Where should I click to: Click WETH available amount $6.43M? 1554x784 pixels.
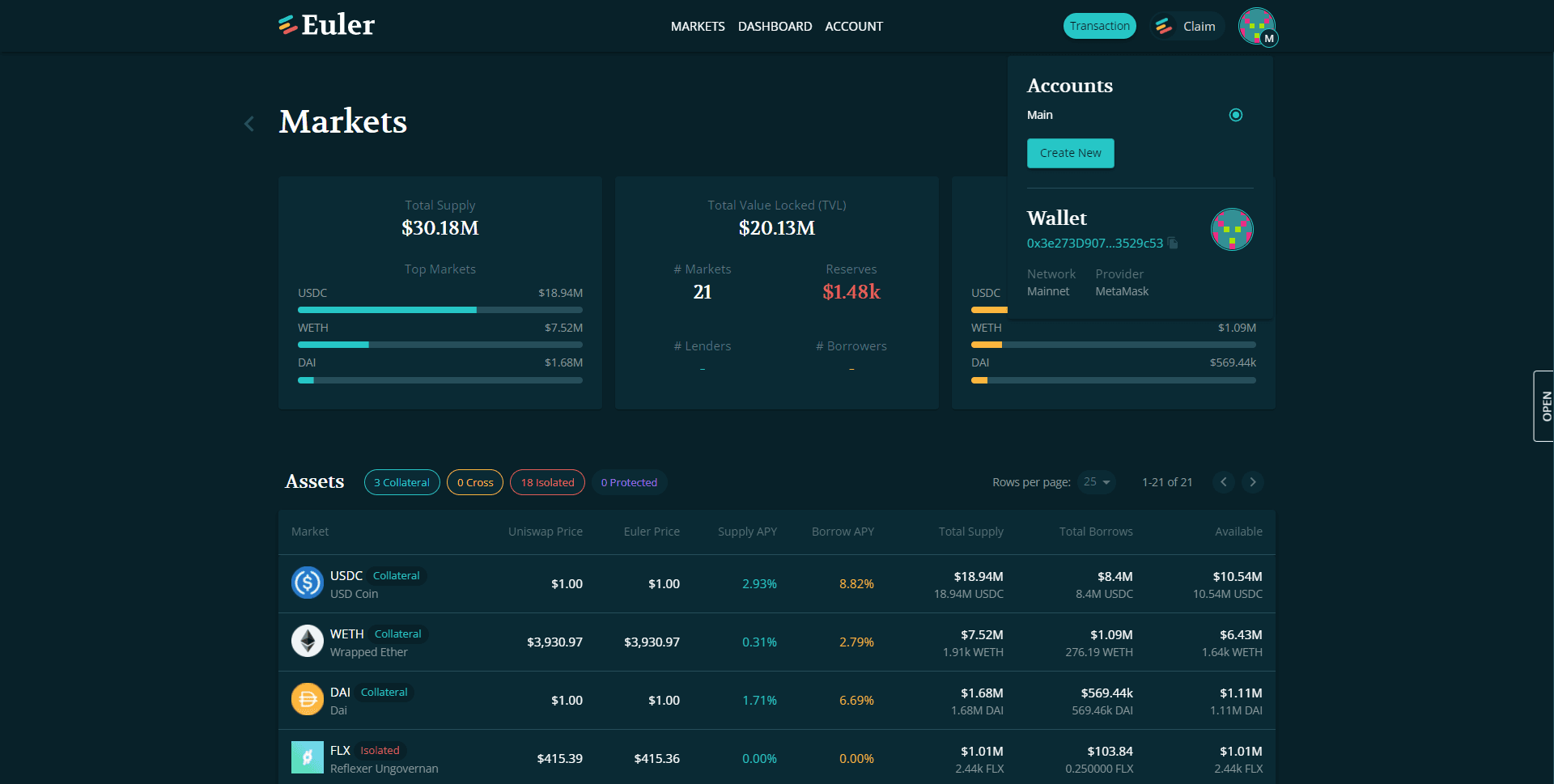point(1241,634)
